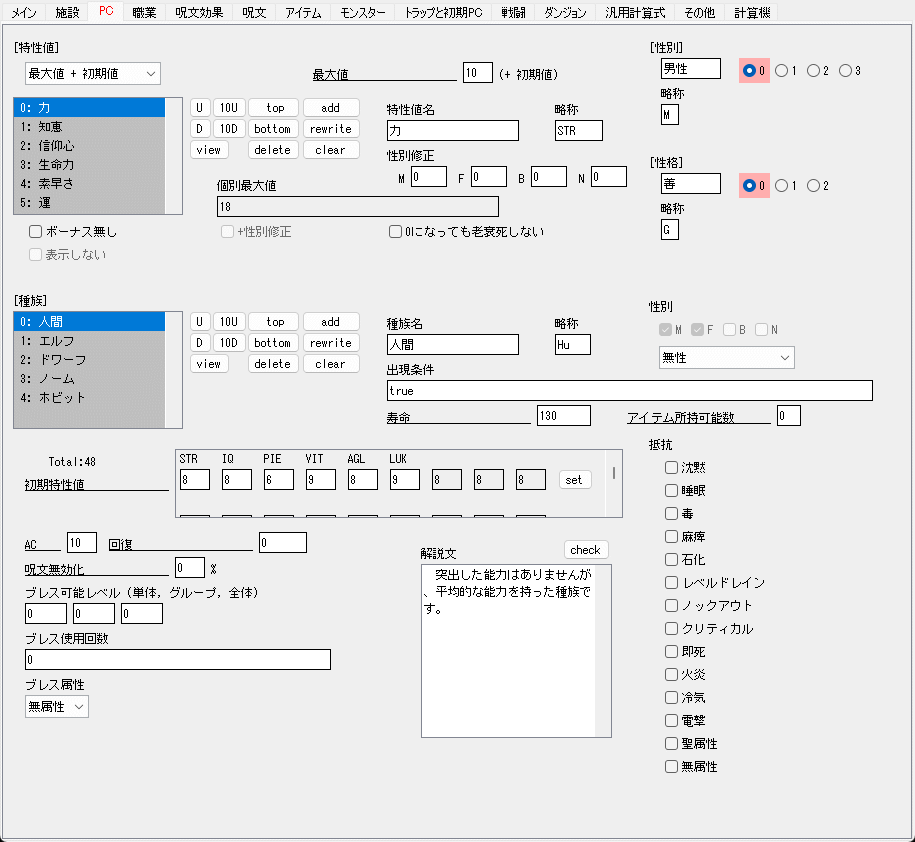Switch to the モンスター tab
Screen dimensions: 915x842
click(362, 12)
